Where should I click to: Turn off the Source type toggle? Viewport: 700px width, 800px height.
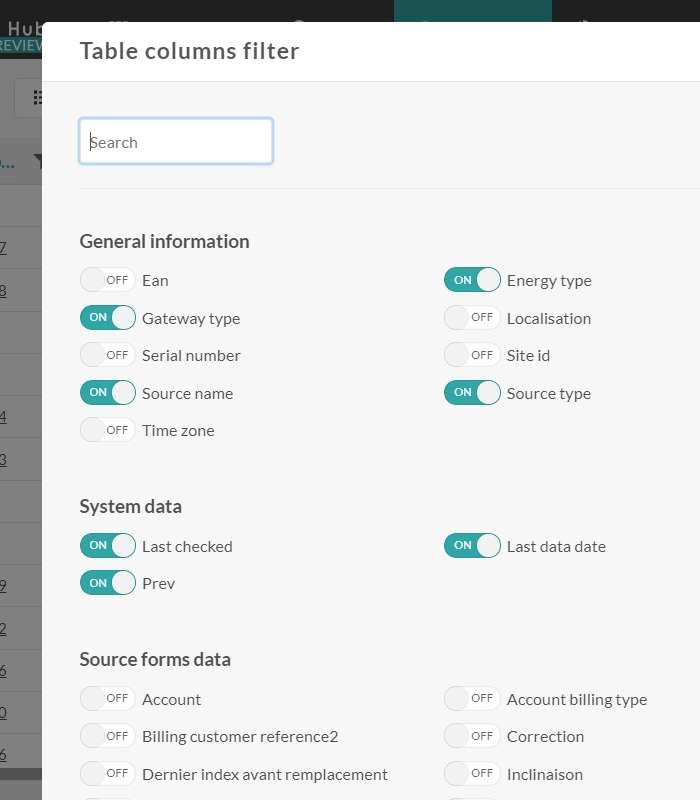coord(472,393)
